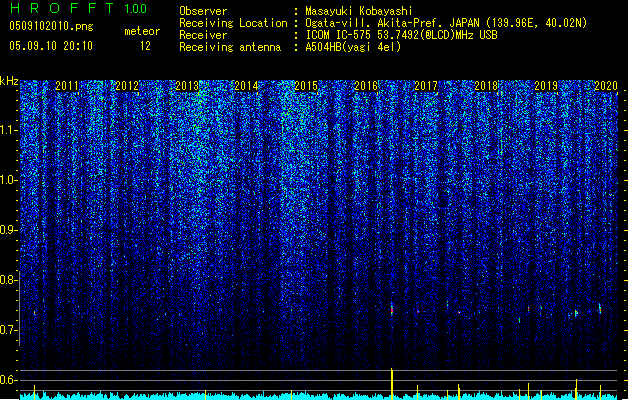Screen dimensions: 629x400
Task: Click the strong red meteor echo after 2016
Action: click(392, 309)
